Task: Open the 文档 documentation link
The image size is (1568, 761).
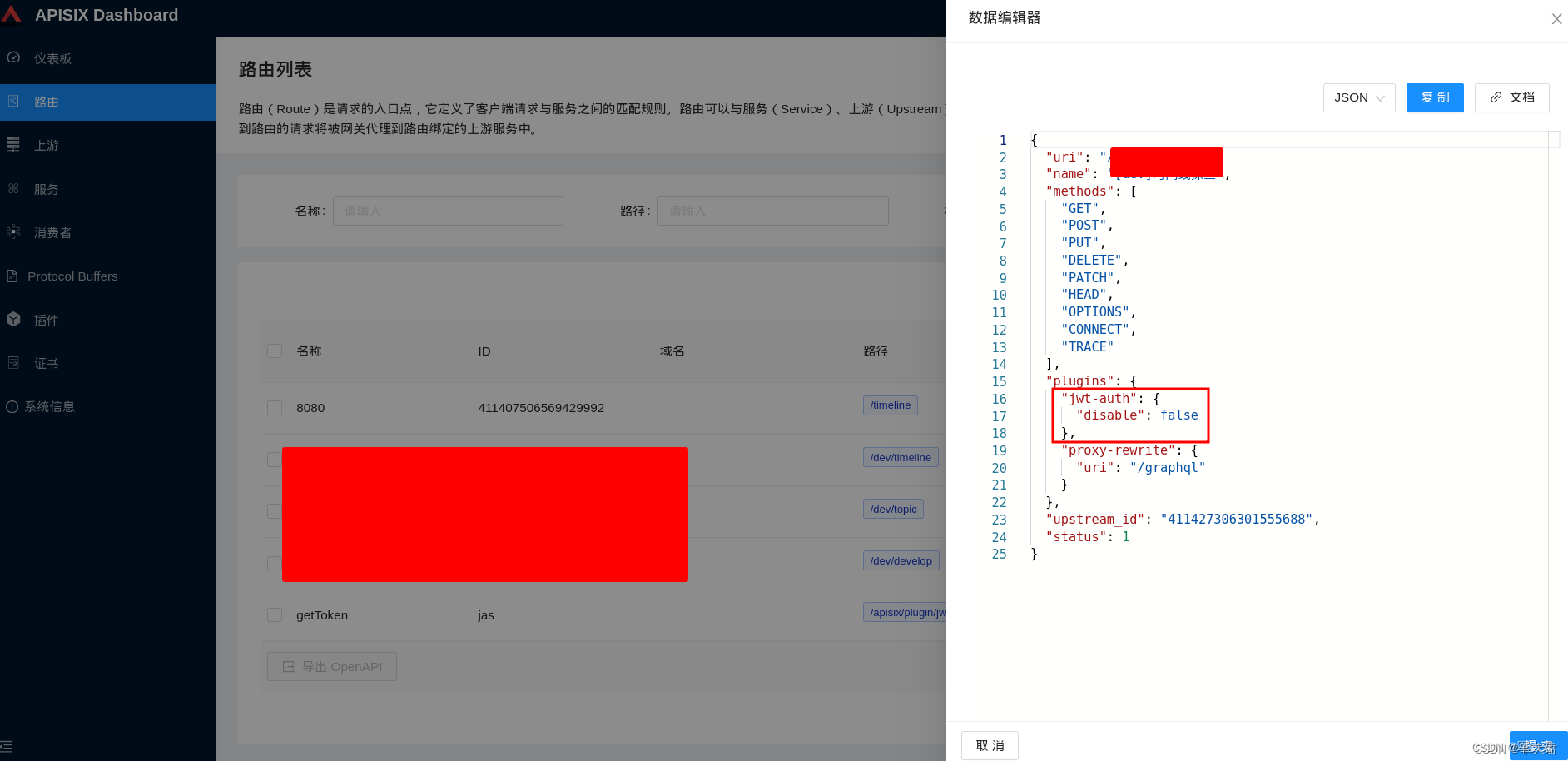Action: [x=1511, y=97]
